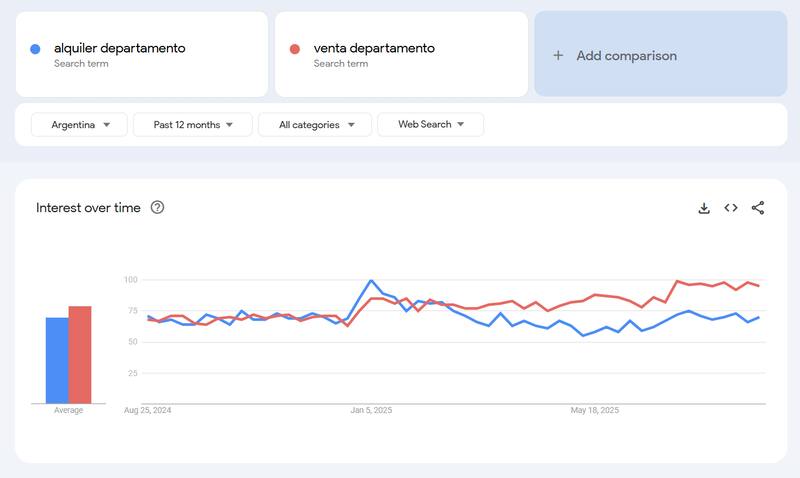Click the Aug 25, 2024 axis label
This screenshot has width=800, height=478.
click(x=148, y=410)
